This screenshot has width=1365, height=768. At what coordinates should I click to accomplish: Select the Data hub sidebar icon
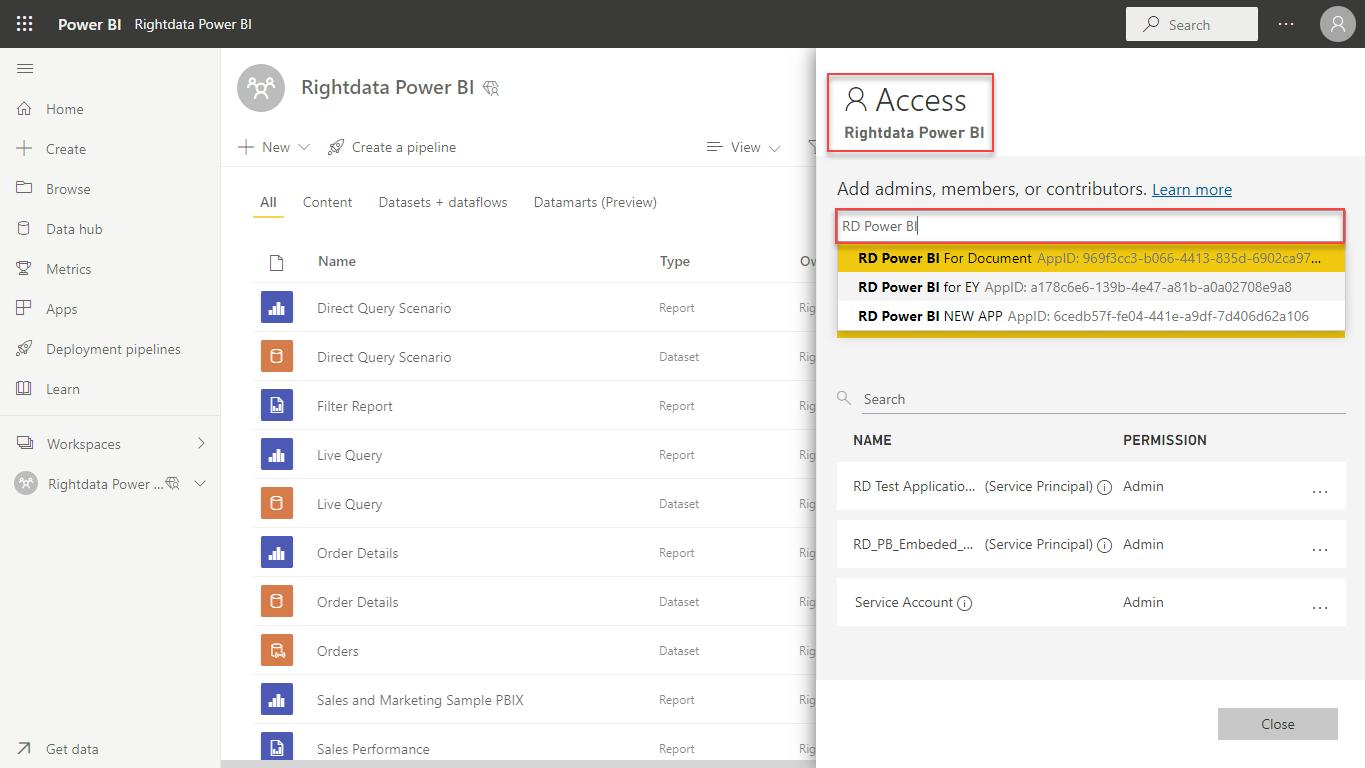[x=24, y=228]
